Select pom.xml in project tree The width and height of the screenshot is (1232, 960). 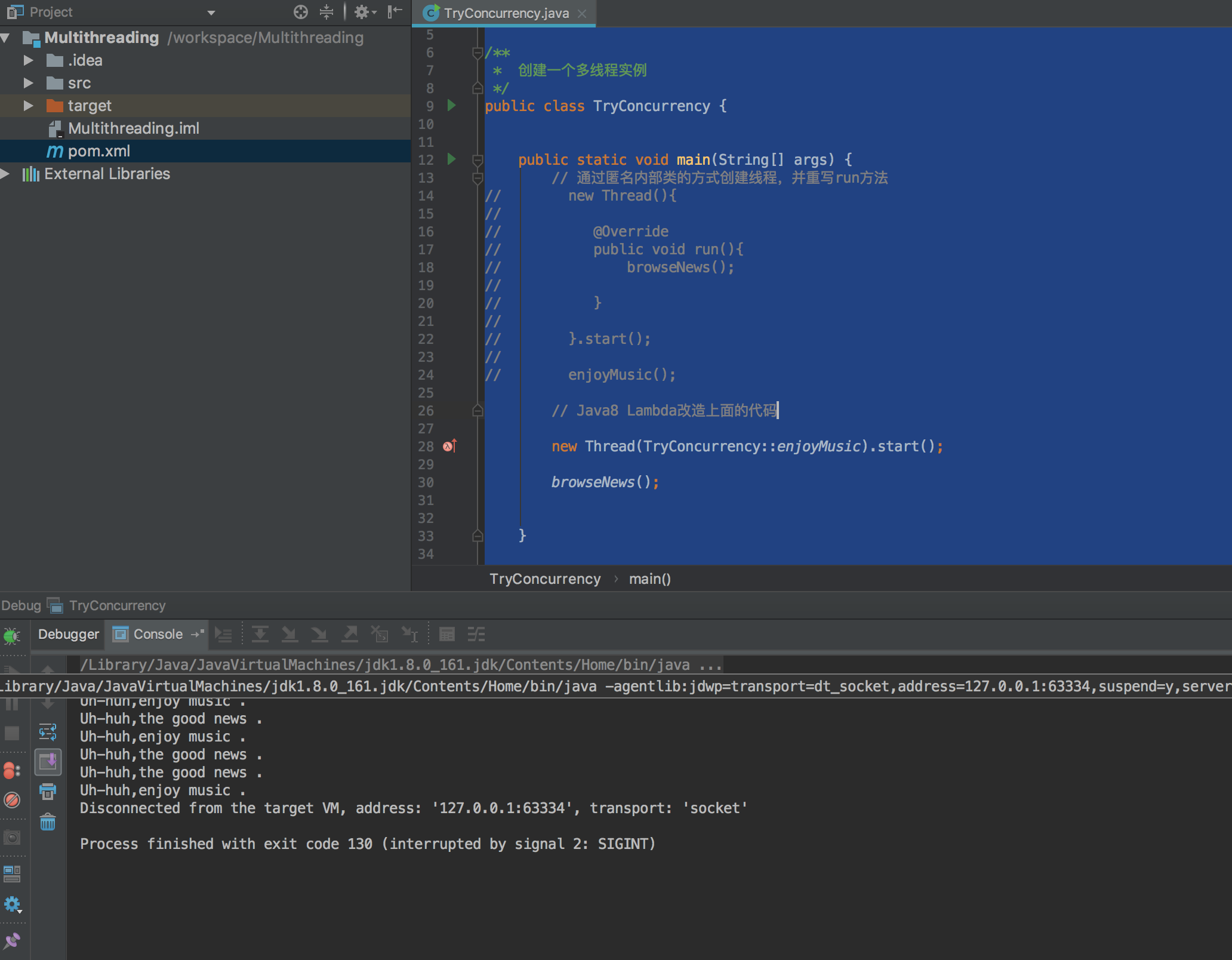[98, 151]
